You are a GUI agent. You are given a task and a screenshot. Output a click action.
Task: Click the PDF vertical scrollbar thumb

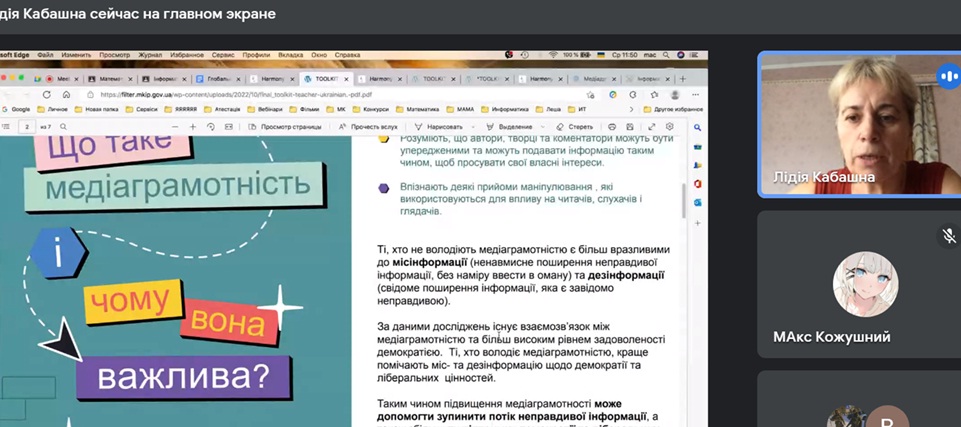(x=684, y=200)
